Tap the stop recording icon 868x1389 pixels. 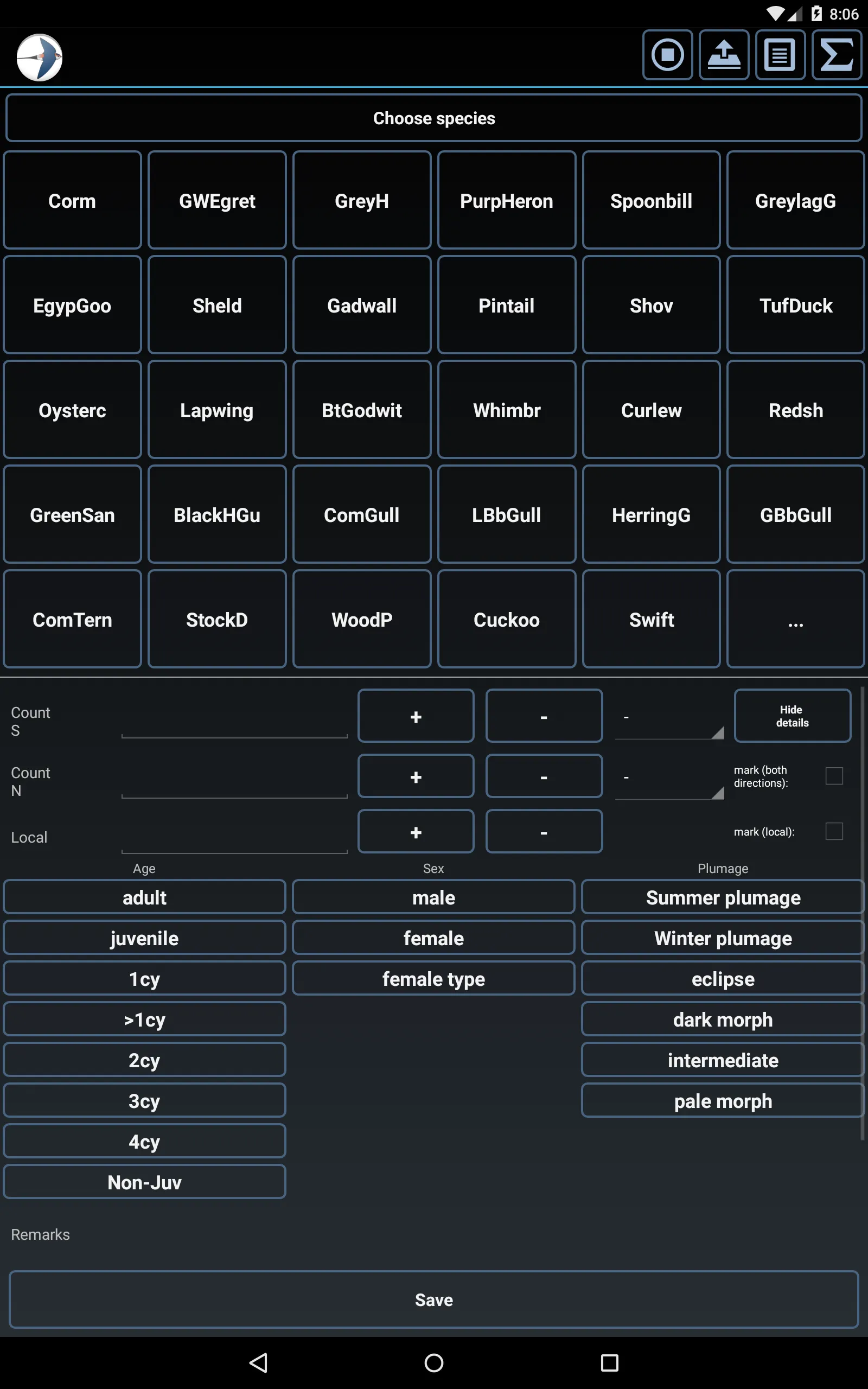pos(667,55)
